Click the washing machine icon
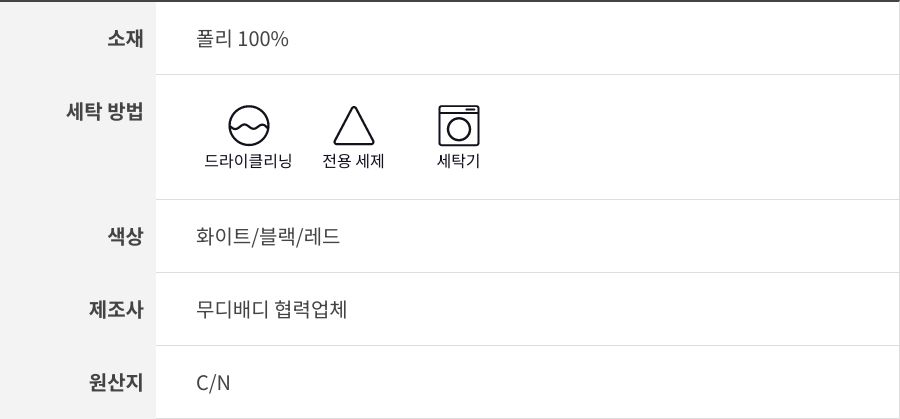 459,125
